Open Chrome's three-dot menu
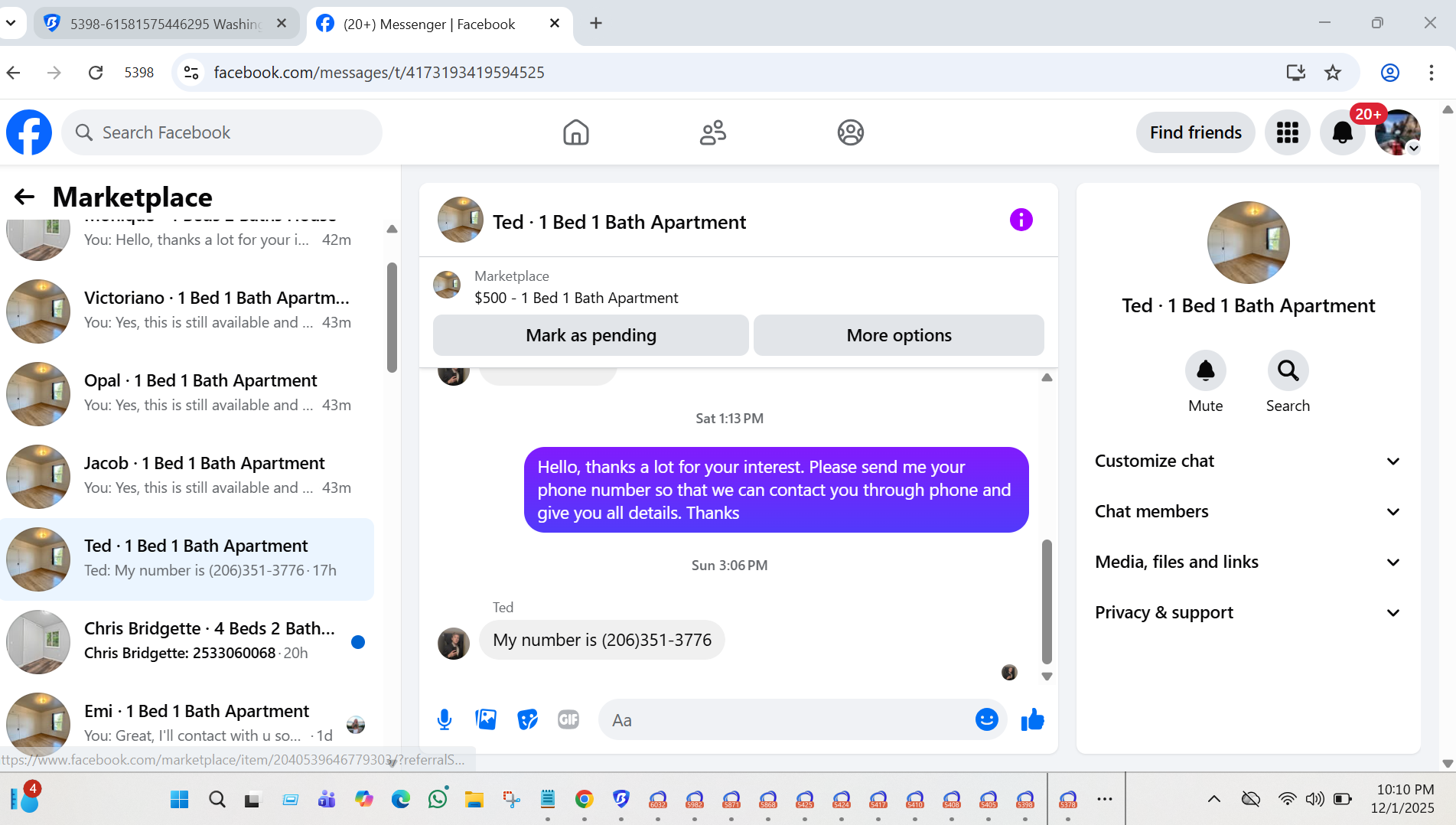This screenshot has height=825, width=1456. point(1432,73)
